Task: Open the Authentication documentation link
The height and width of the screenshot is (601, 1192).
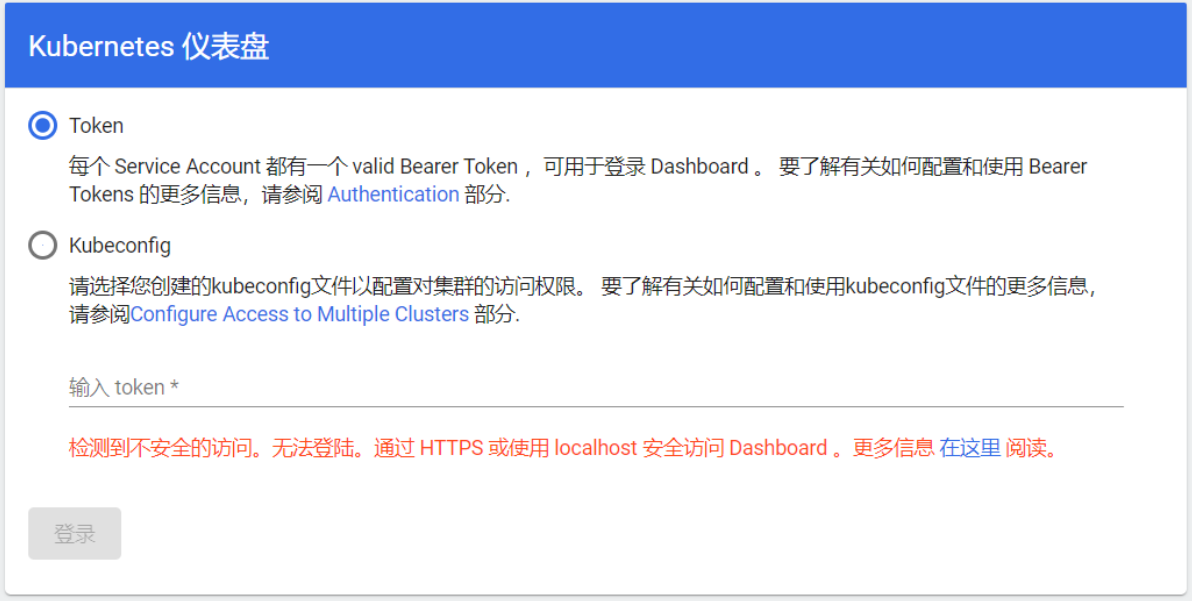Action: (x=393, y=195)
